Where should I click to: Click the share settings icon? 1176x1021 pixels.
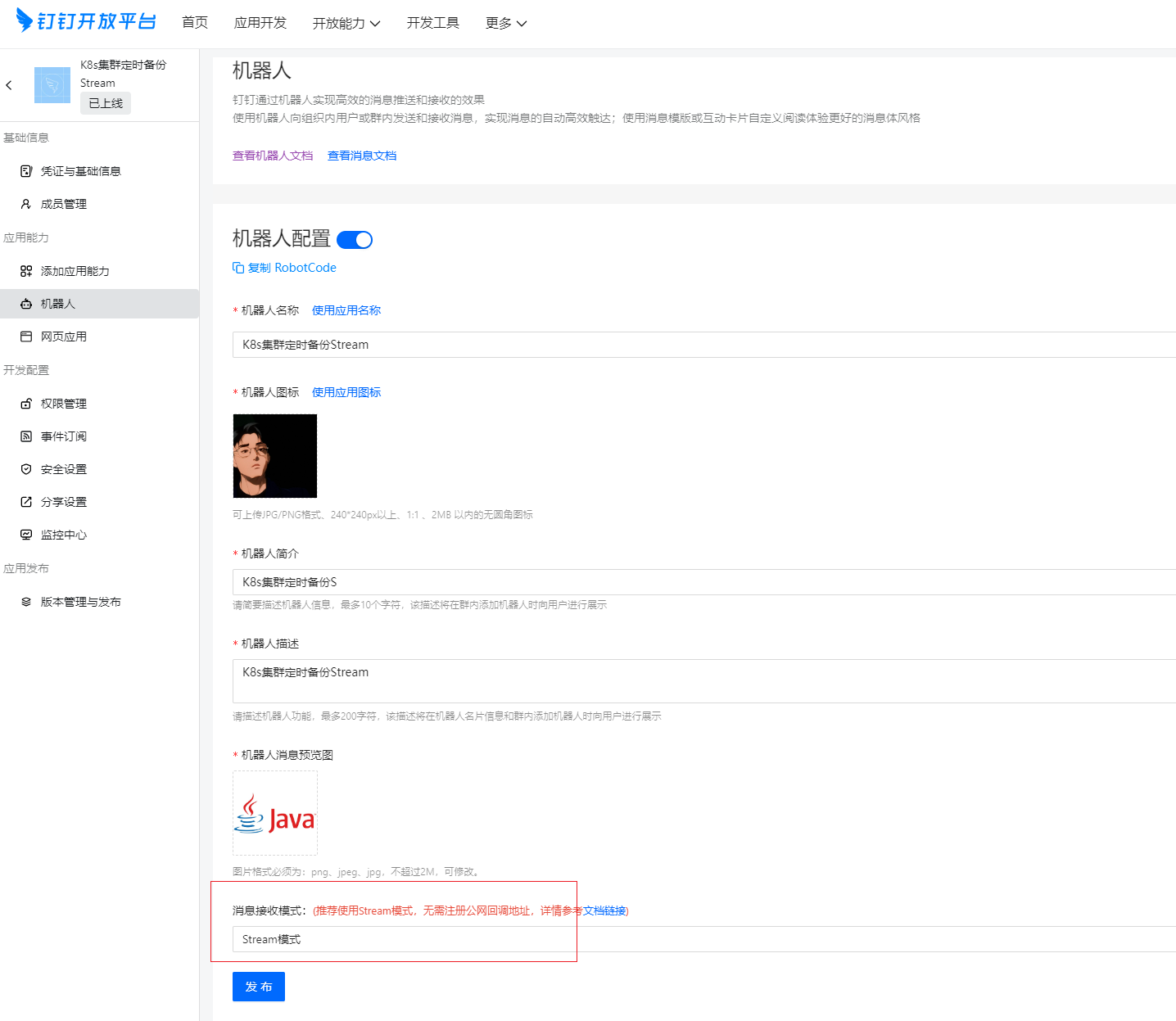[x=26, y=502]
